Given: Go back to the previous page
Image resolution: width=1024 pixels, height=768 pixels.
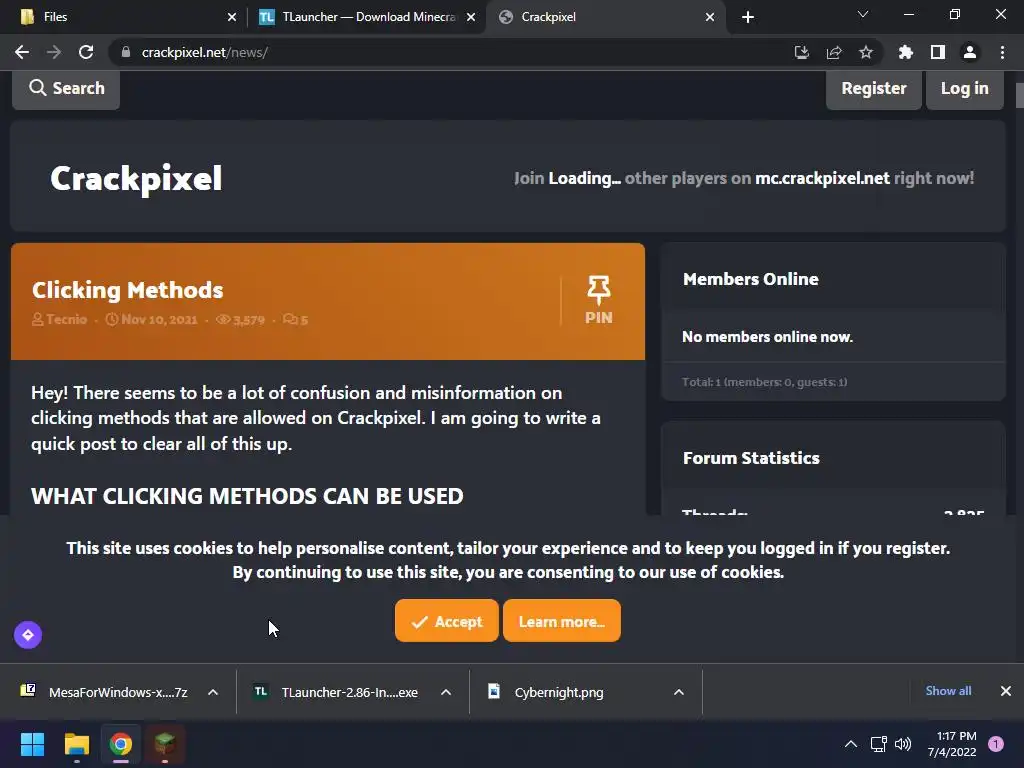Looking at the screenshot, I should 22,52.
